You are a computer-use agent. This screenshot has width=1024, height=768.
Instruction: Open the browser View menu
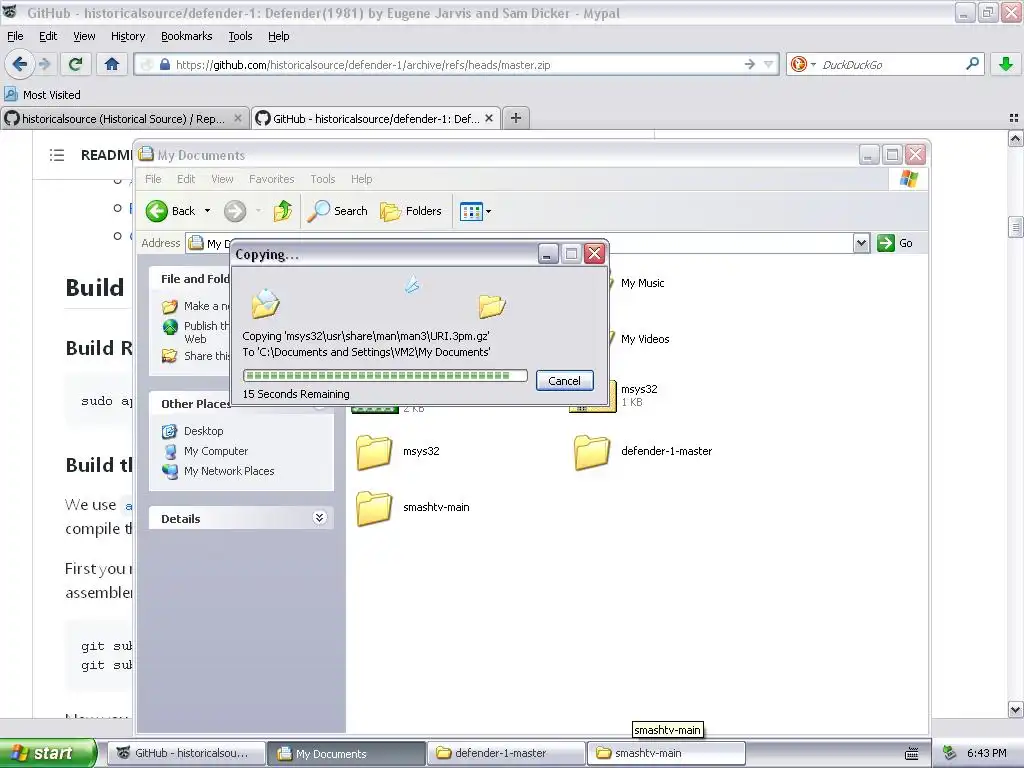click(84, 36)
